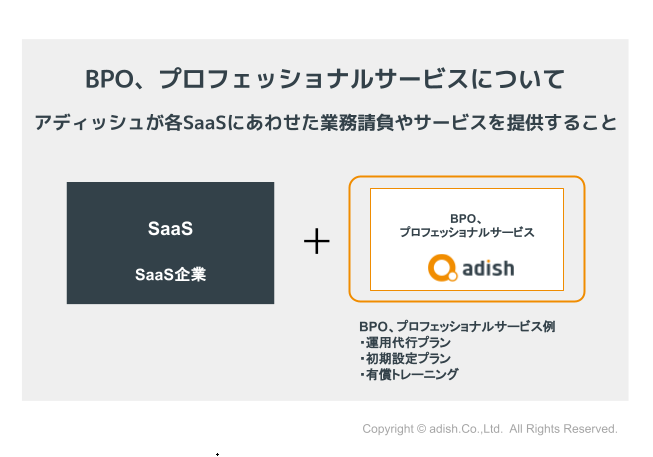Click All Rights Reserved footer text
This screenshot has width=653, height=457.
[563, 429]
